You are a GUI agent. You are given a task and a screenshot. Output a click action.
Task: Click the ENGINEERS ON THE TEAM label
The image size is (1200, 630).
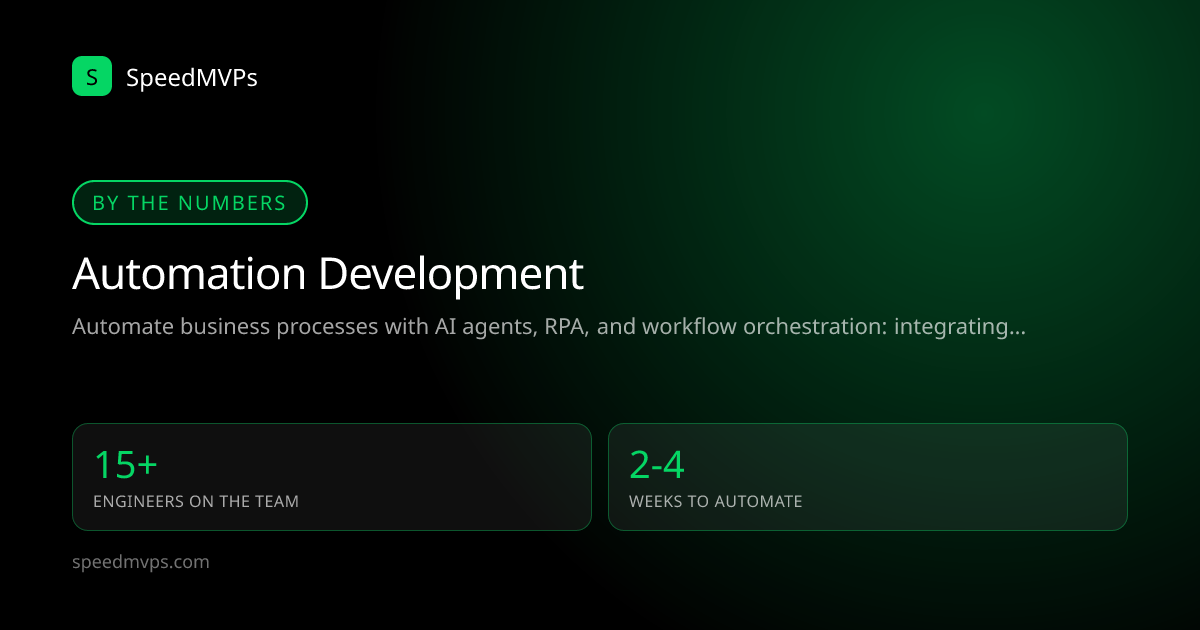pos(196,502)
